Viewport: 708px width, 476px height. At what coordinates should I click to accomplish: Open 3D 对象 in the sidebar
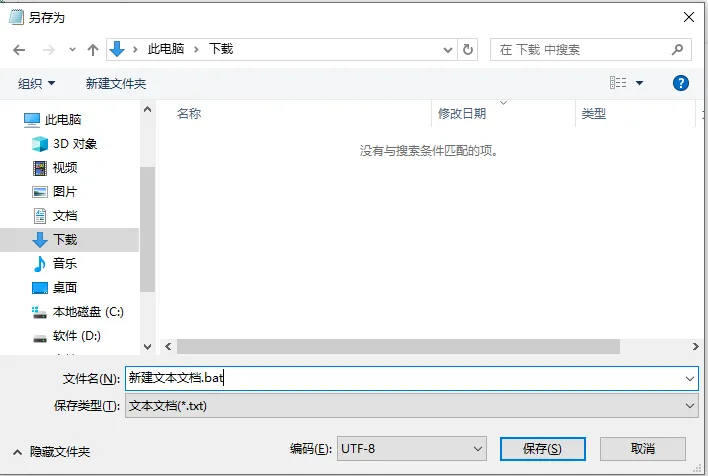65,144
